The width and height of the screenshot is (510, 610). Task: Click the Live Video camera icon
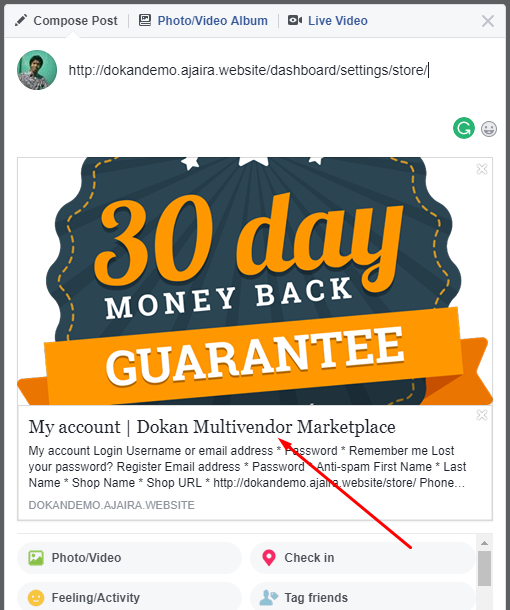(x=295, y=20)
